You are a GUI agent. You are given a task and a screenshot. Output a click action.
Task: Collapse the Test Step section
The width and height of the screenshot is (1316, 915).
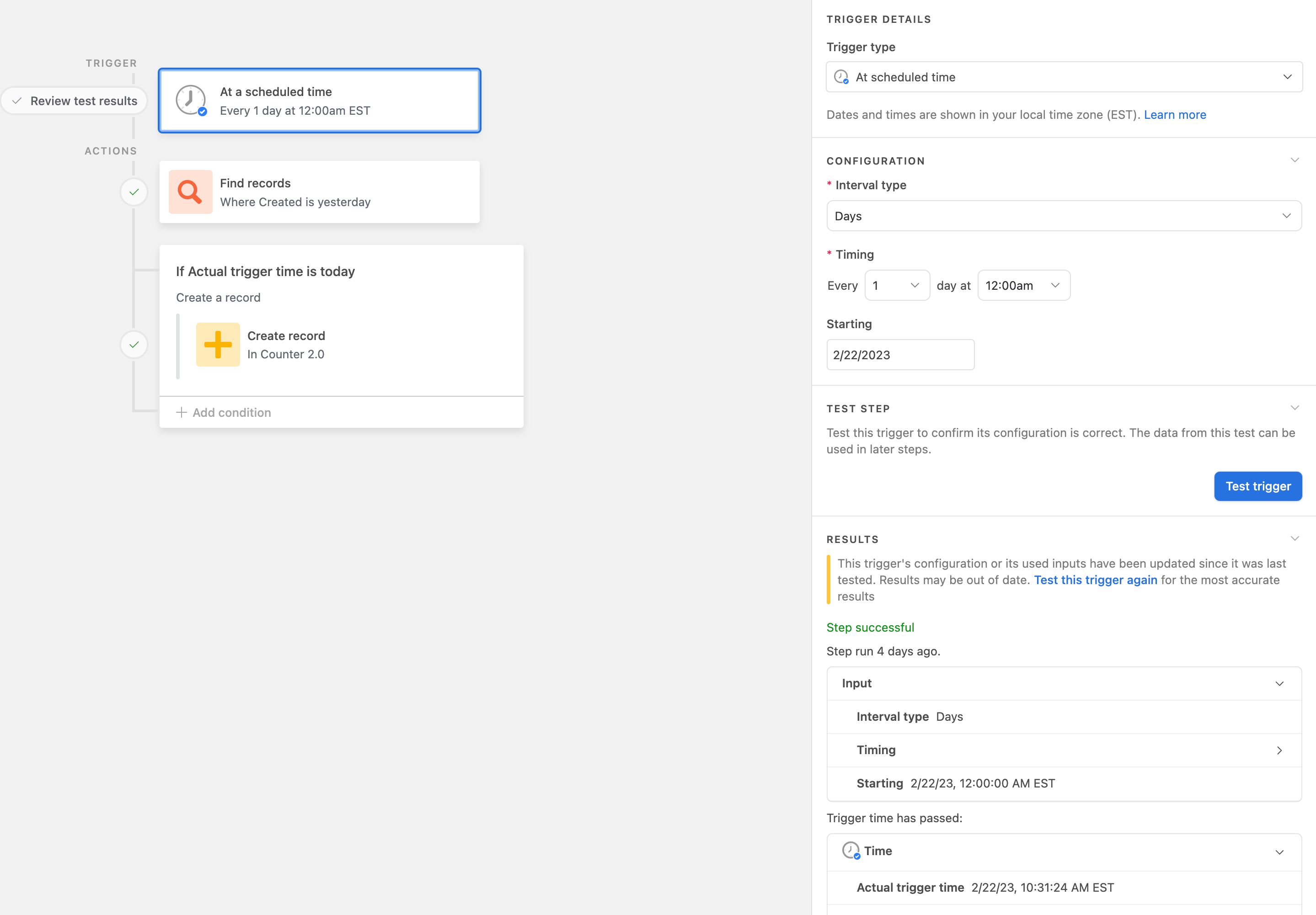pyautogui.click(x=1294, y=408)
